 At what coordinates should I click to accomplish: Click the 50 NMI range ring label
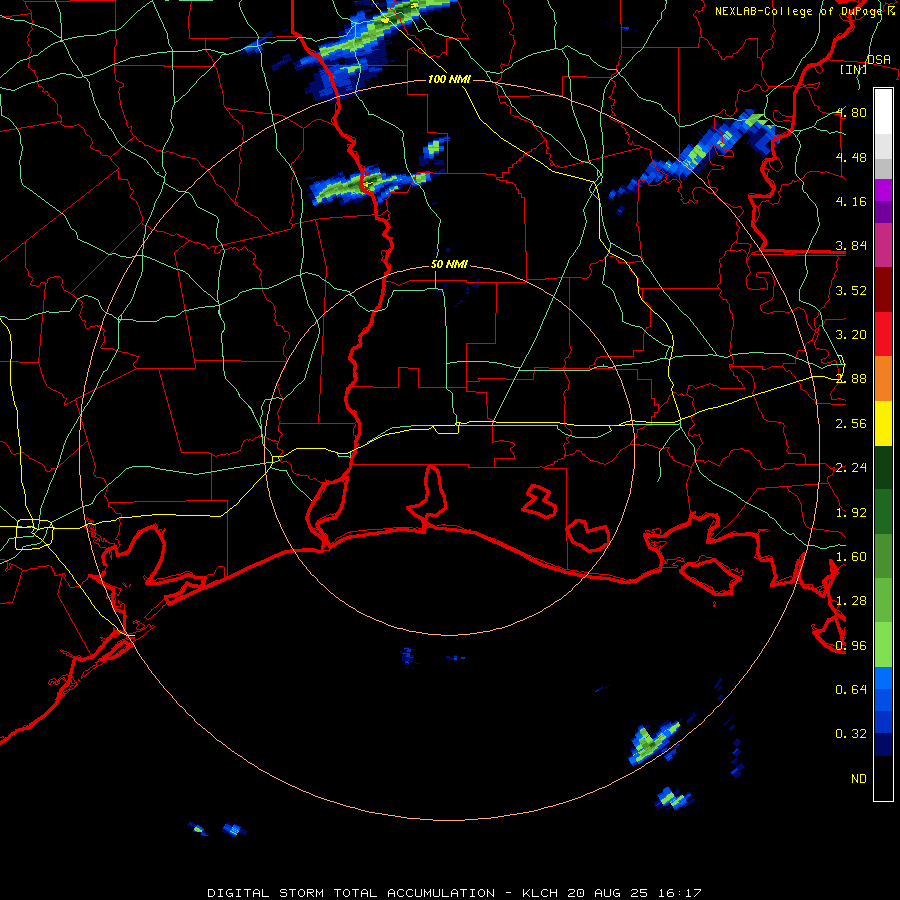pyautogui.click(x=449, y=265)
